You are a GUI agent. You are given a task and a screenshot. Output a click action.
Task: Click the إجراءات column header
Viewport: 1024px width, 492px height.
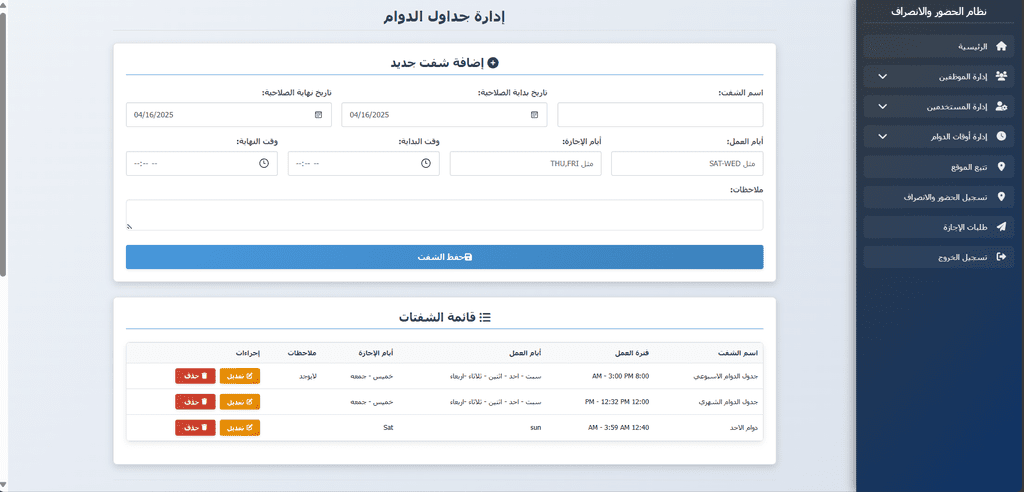(x=248, y=353)
